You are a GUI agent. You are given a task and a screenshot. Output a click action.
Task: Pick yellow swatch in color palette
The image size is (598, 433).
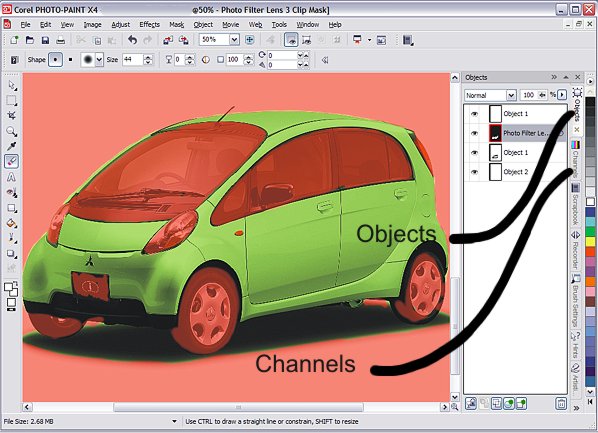[x=590, y=241]
